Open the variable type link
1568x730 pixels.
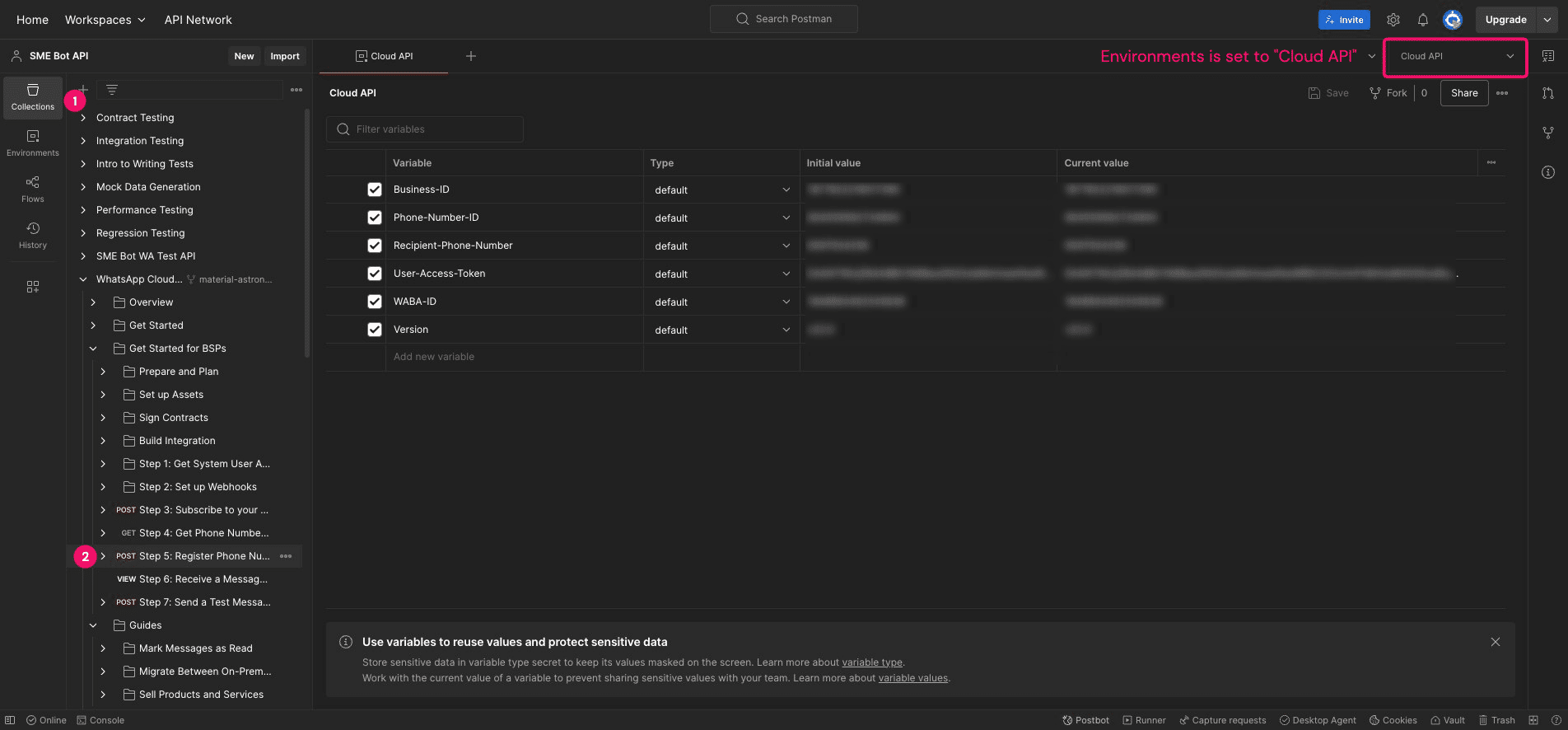click(x=872, y=662)
